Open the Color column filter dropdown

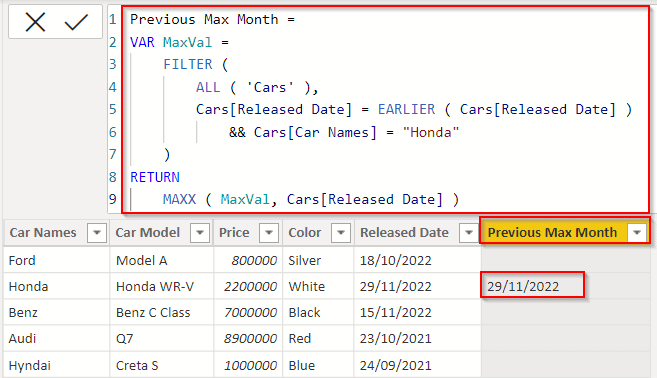tap(341, 233)
